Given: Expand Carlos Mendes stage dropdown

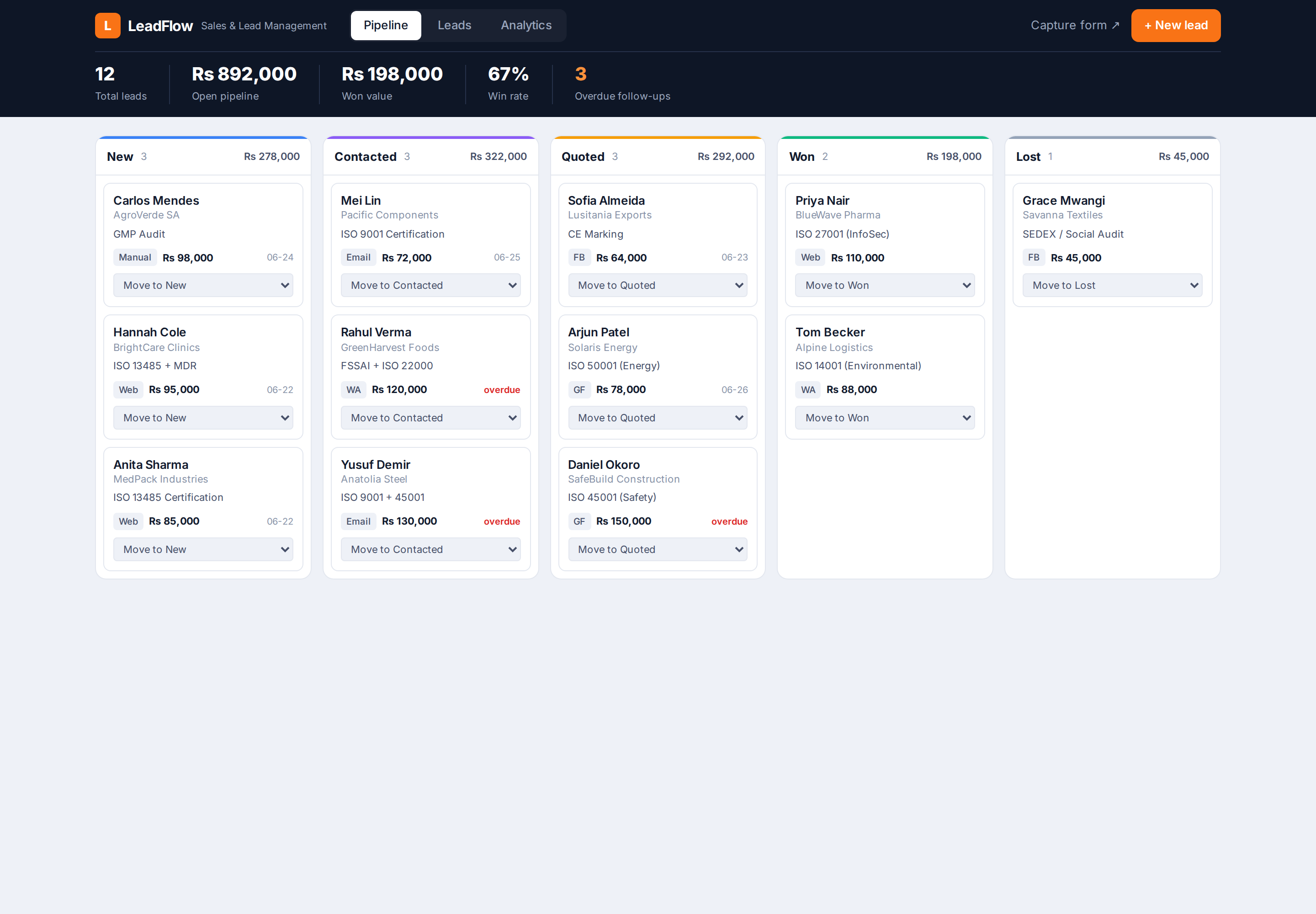Looking at the screenshot, I should point(203,285).
